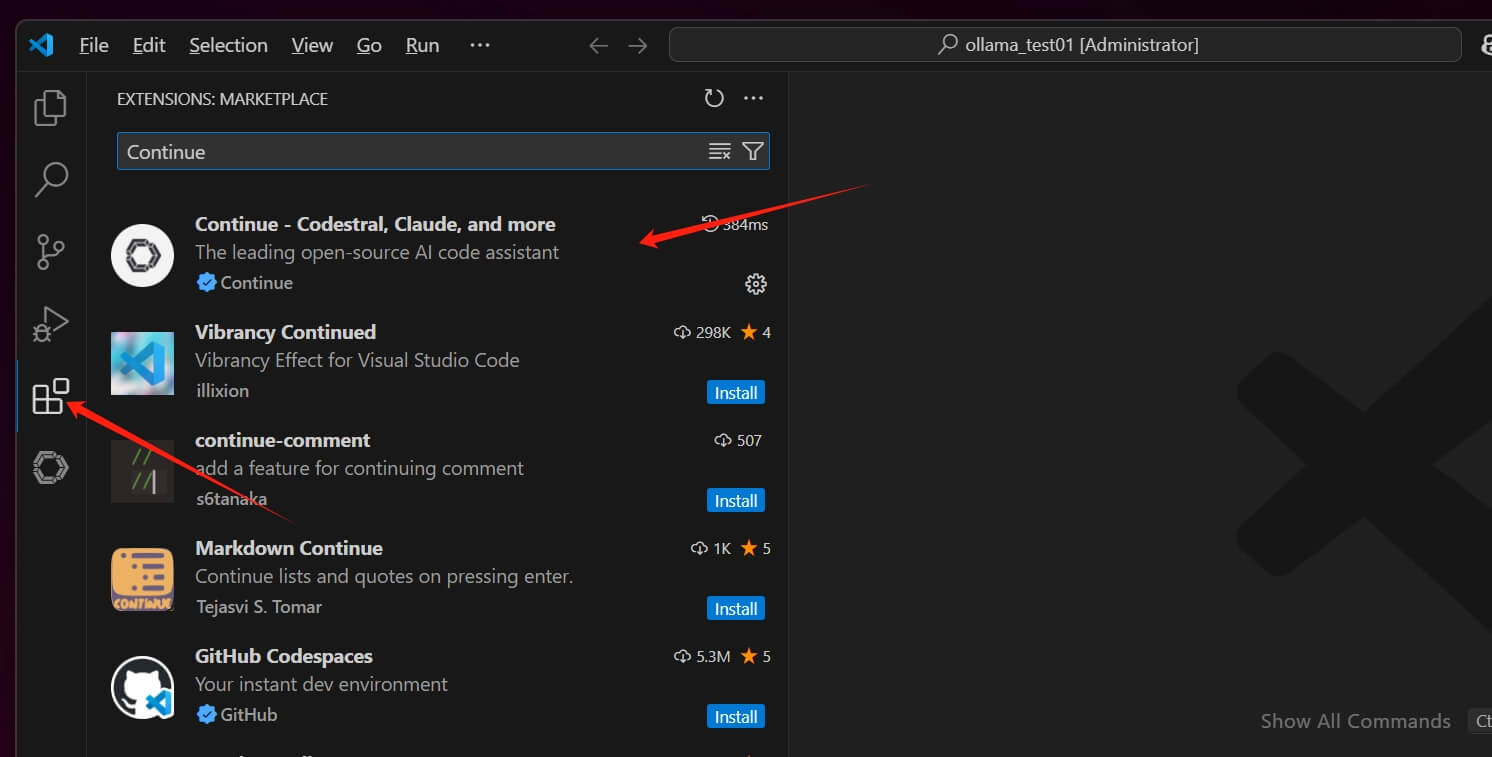Open the File menu
The image size is (1492, 757).
coord(93,45)
